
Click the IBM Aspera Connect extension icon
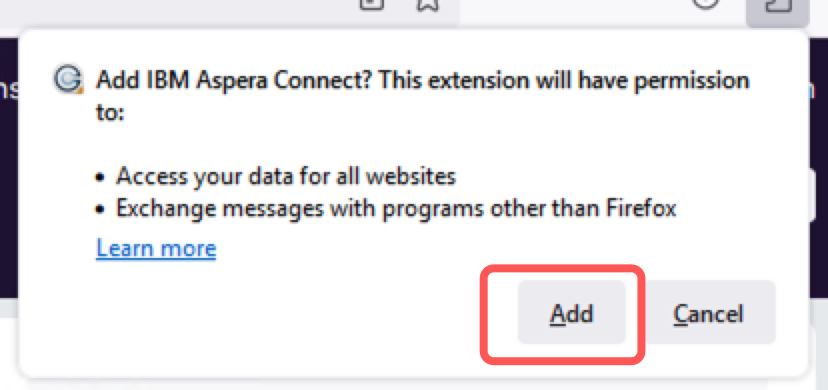pos(69,80)
